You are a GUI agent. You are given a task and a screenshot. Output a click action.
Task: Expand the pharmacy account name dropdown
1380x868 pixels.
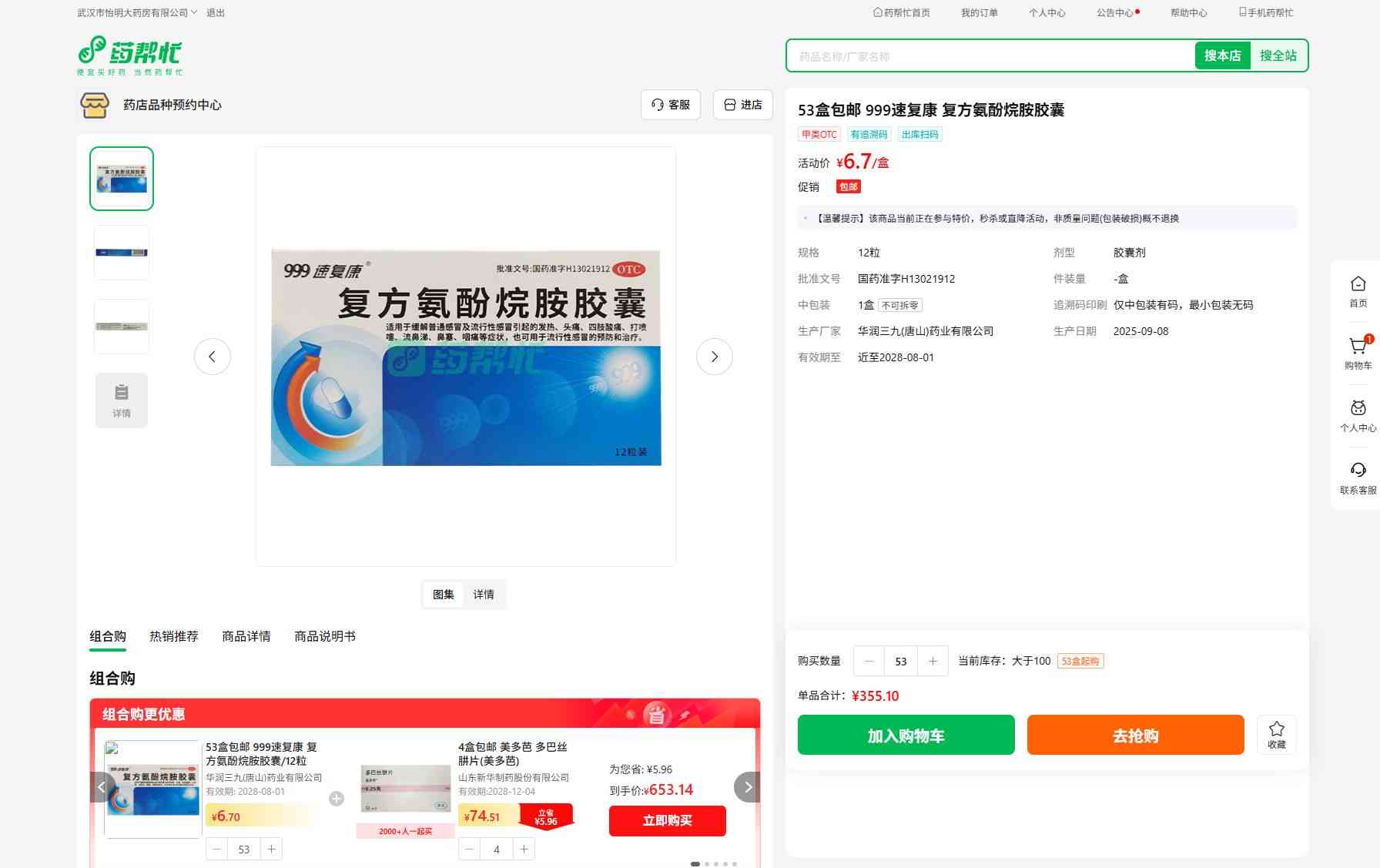[x=137, y=12]
